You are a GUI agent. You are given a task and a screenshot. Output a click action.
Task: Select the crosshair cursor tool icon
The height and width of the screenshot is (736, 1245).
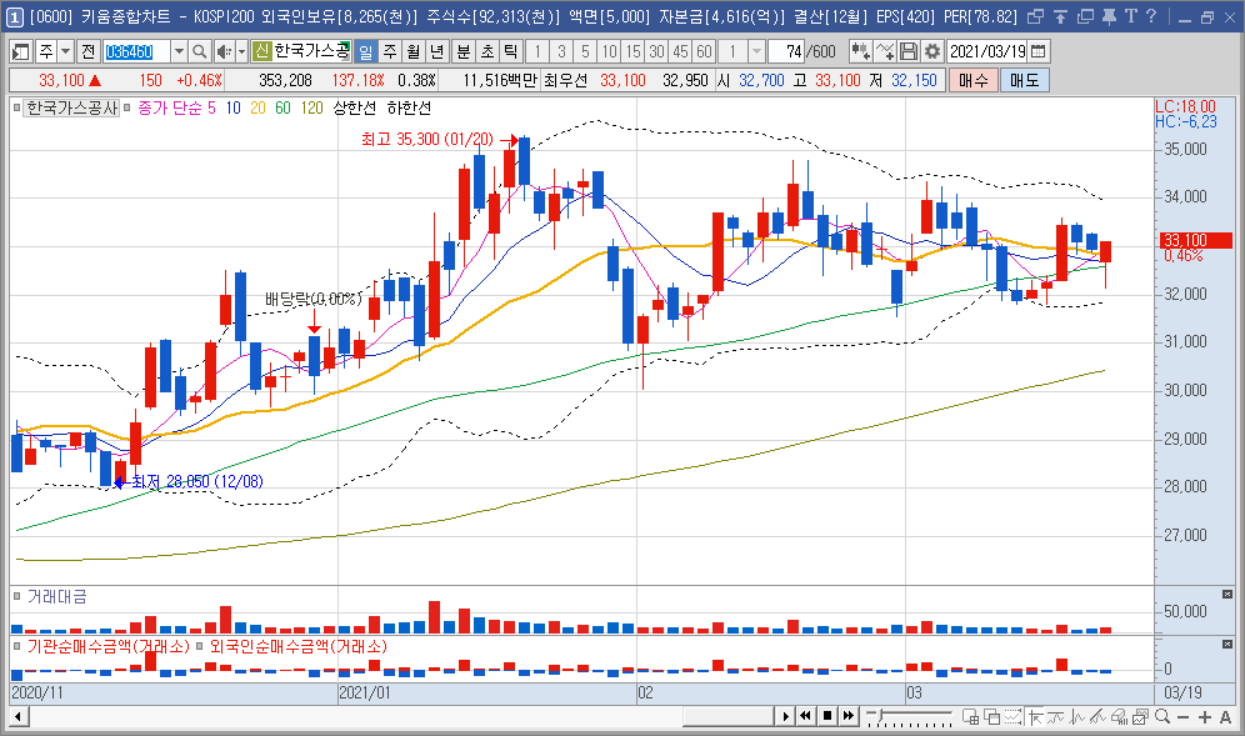click(1034, 716)
